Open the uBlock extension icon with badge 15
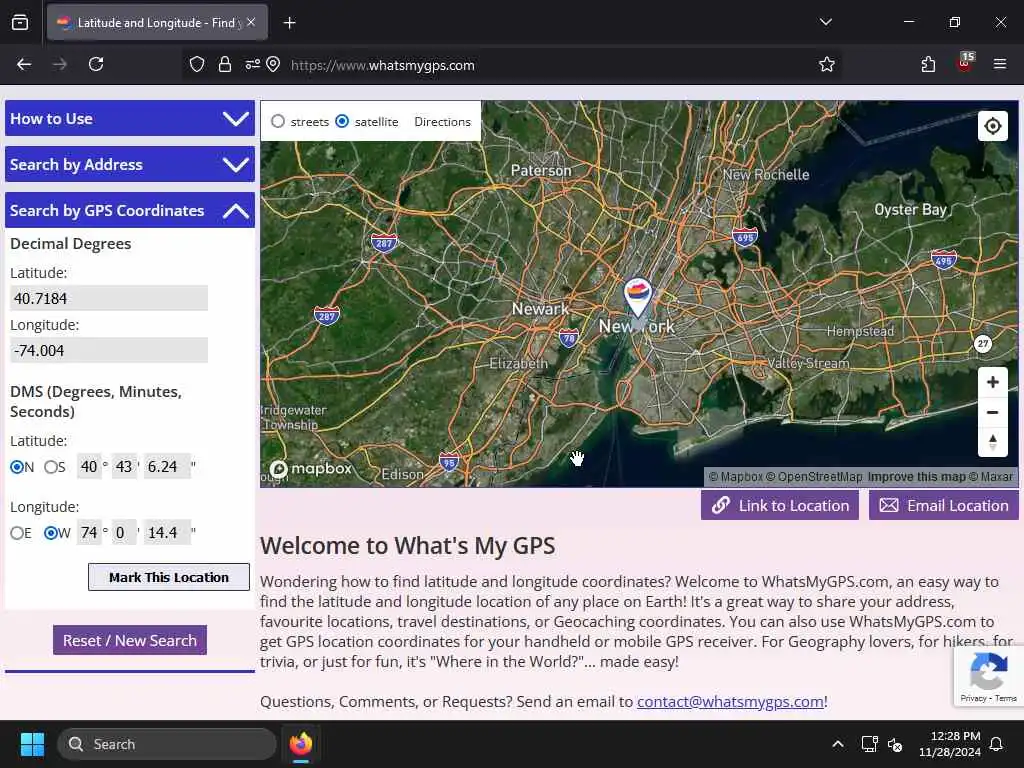The width and height of the screenshot is (1024, 768). click(x=965, y=63)
